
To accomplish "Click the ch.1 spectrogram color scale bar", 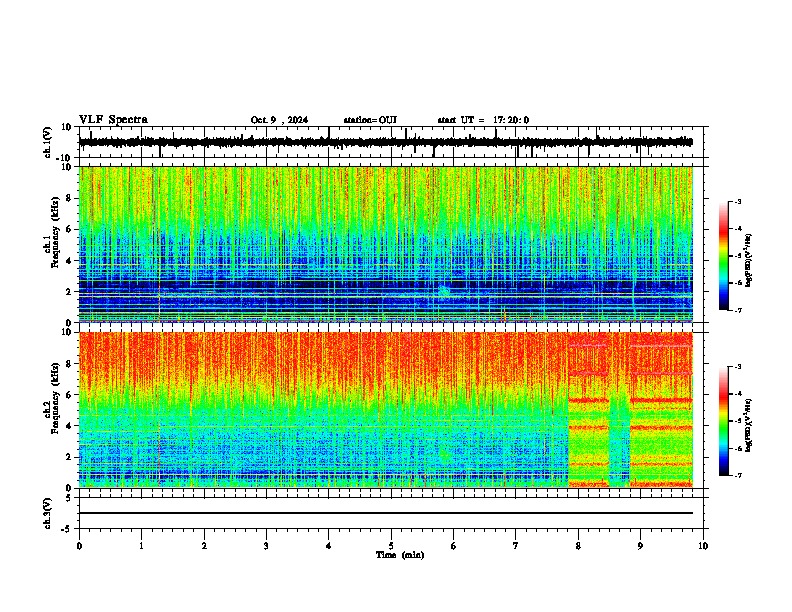I will (724, 256).
